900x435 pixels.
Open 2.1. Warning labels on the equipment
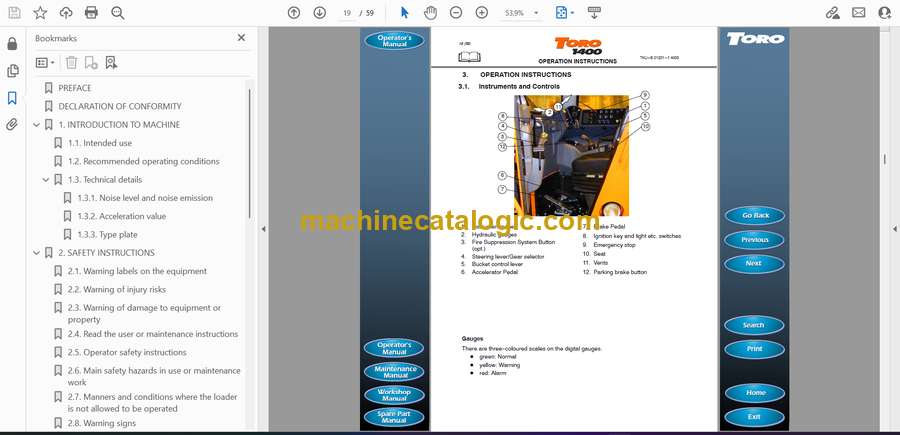tap(137, 271)
